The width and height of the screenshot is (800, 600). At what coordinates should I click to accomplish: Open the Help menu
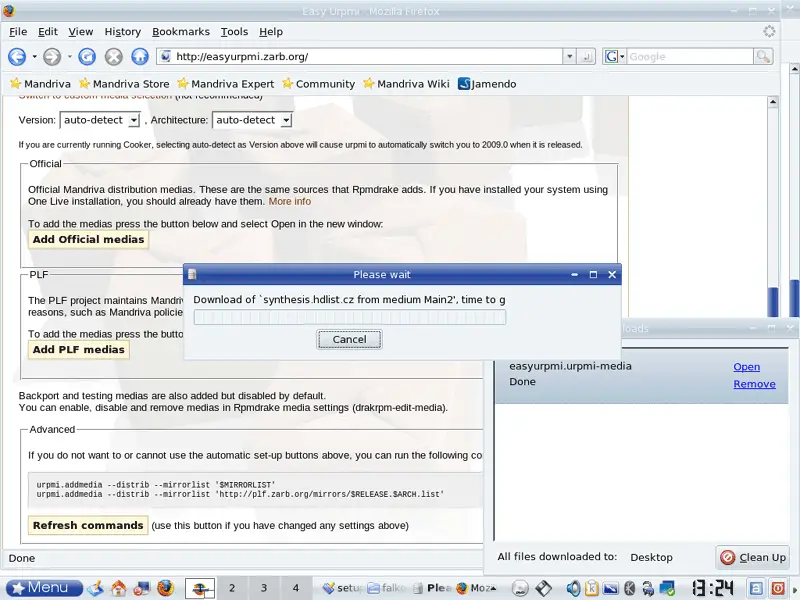(x=270, y=32)
